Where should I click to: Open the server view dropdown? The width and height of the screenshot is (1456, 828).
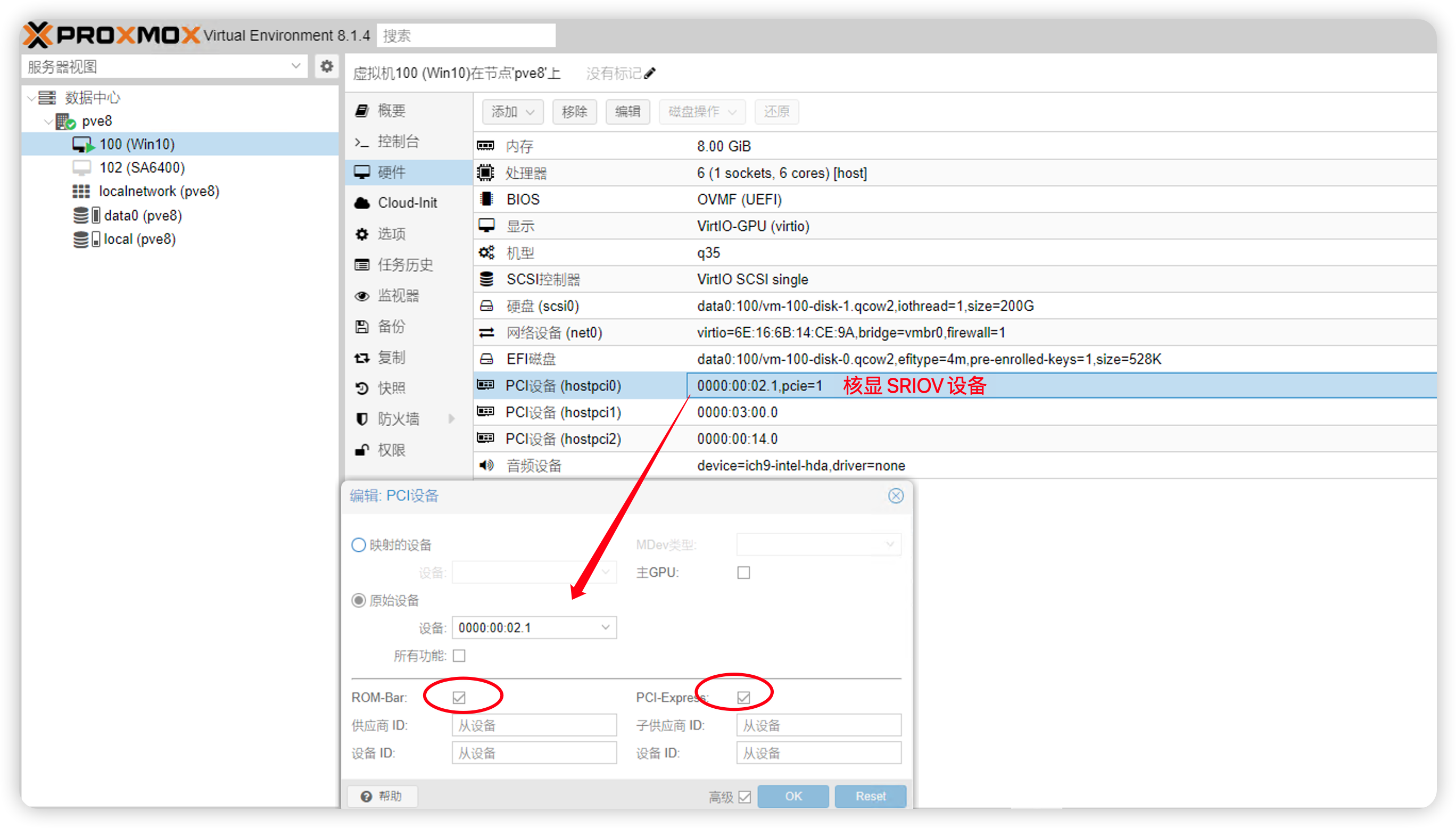point(296,67)
